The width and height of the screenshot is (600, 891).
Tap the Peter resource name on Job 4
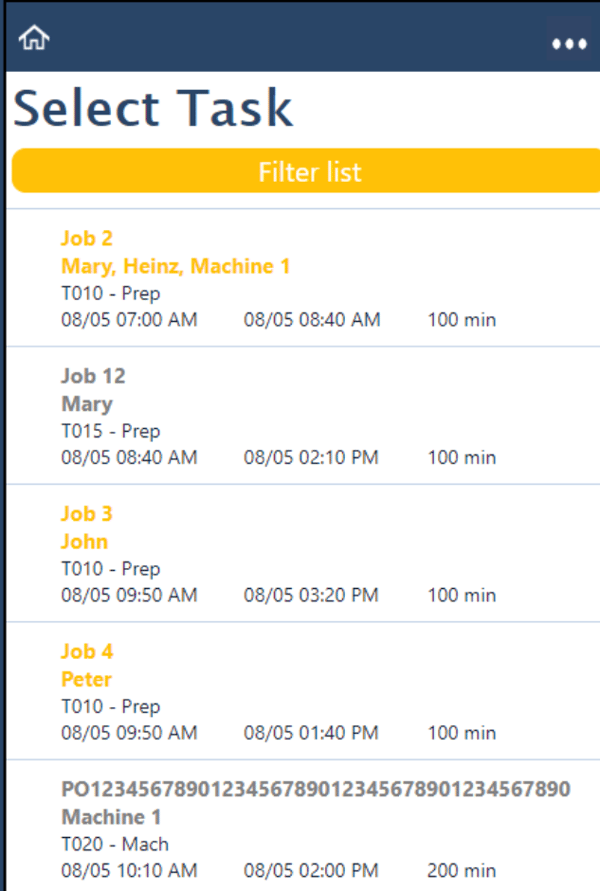pyautogui.click(x=85, y=679)
